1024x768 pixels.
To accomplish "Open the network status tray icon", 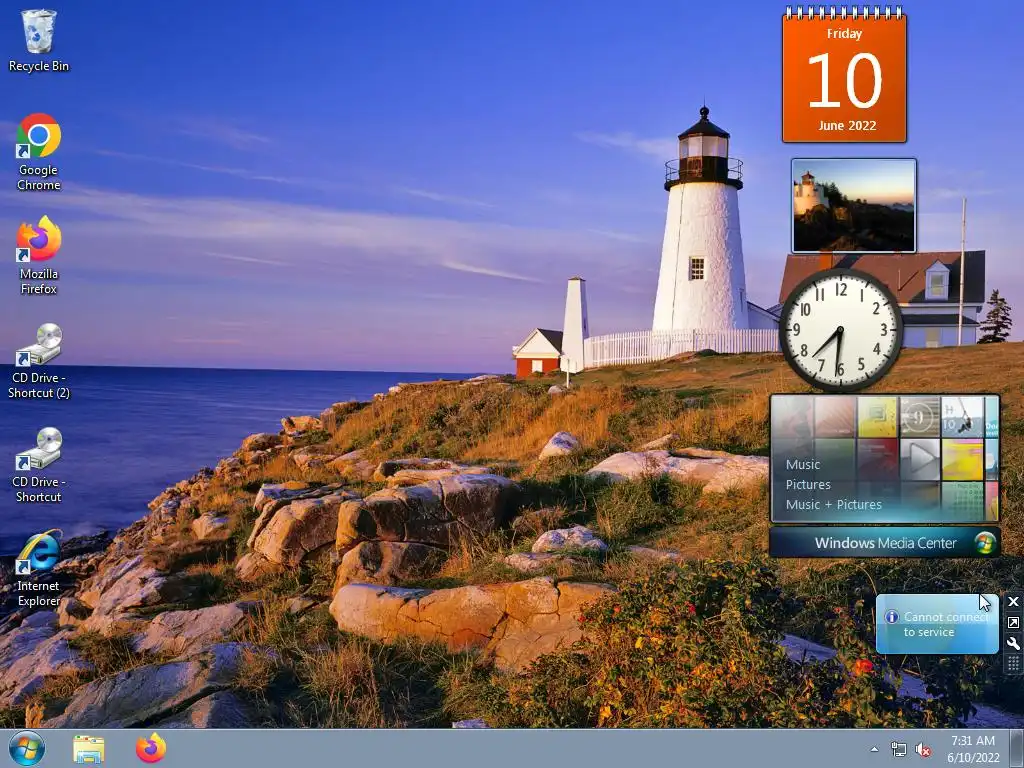I will (899, 749).
